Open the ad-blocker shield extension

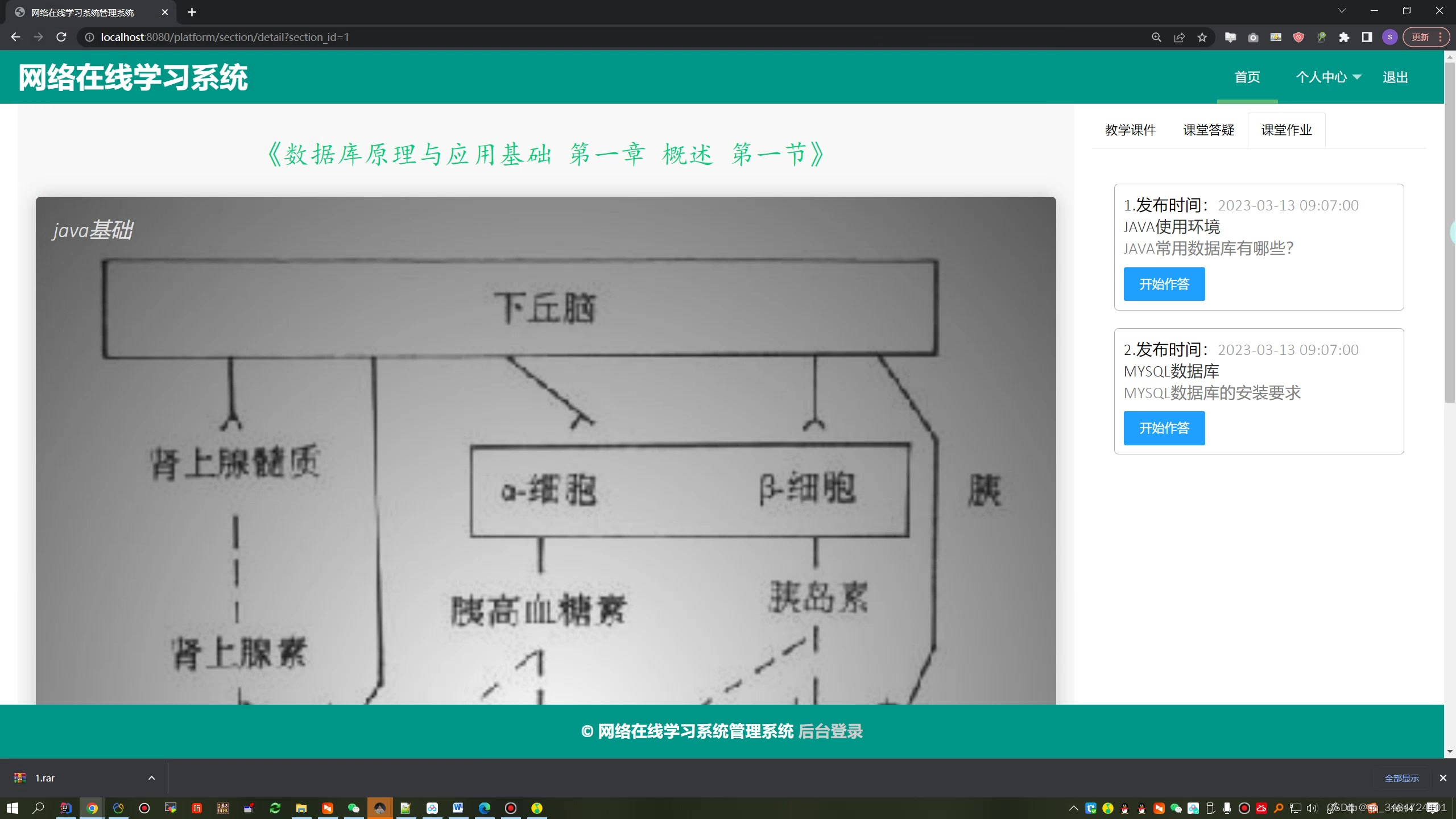tap(1299, 37)
